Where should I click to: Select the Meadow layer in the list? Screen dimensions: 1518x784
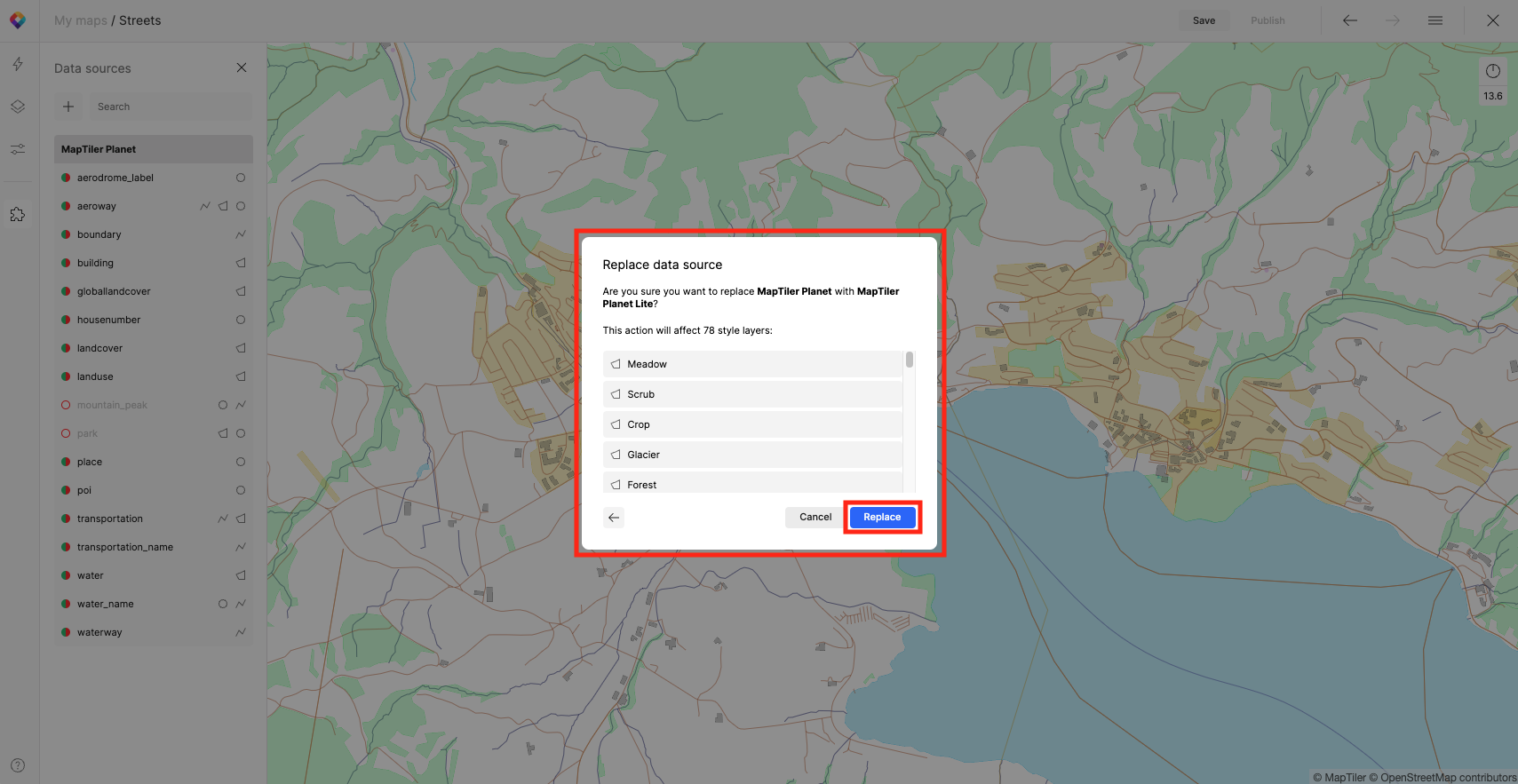(x=751, y=364)
